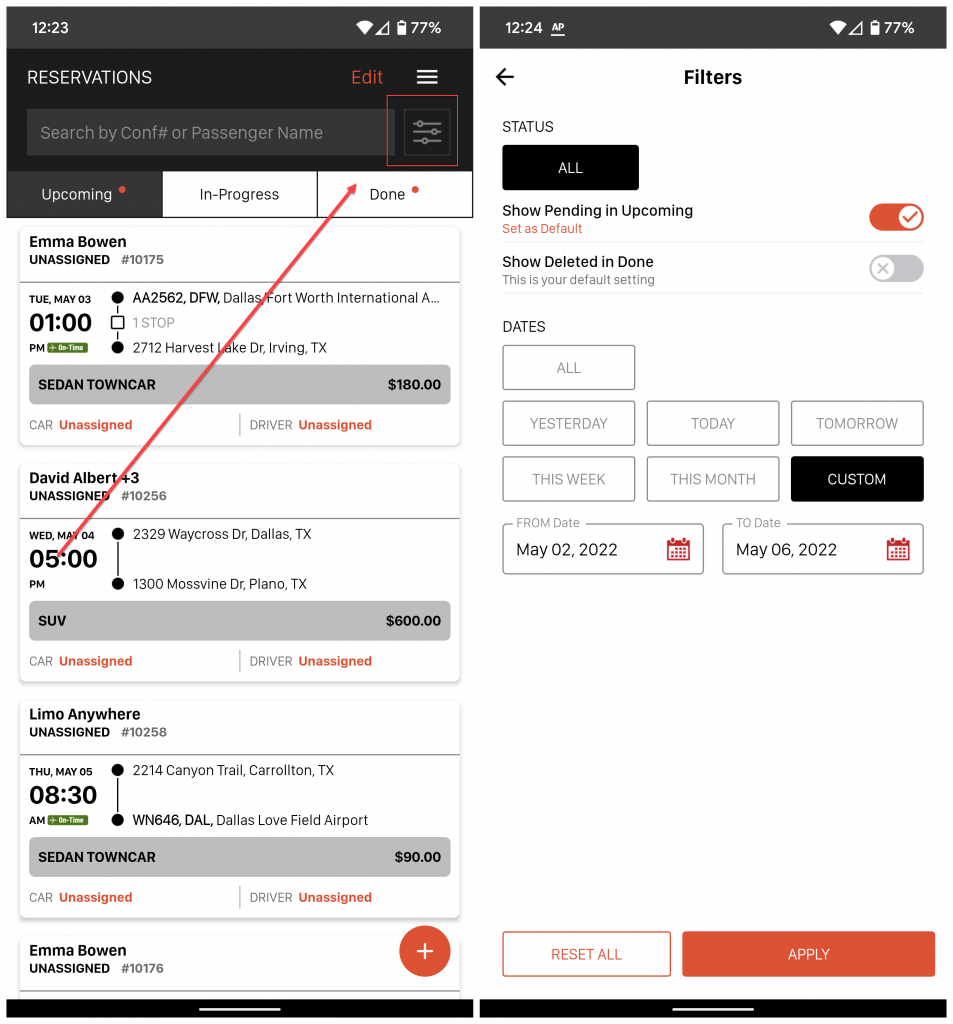Open the TO Date field May 06, 2022
The image size is (953, 1024).
pos(800,549)
